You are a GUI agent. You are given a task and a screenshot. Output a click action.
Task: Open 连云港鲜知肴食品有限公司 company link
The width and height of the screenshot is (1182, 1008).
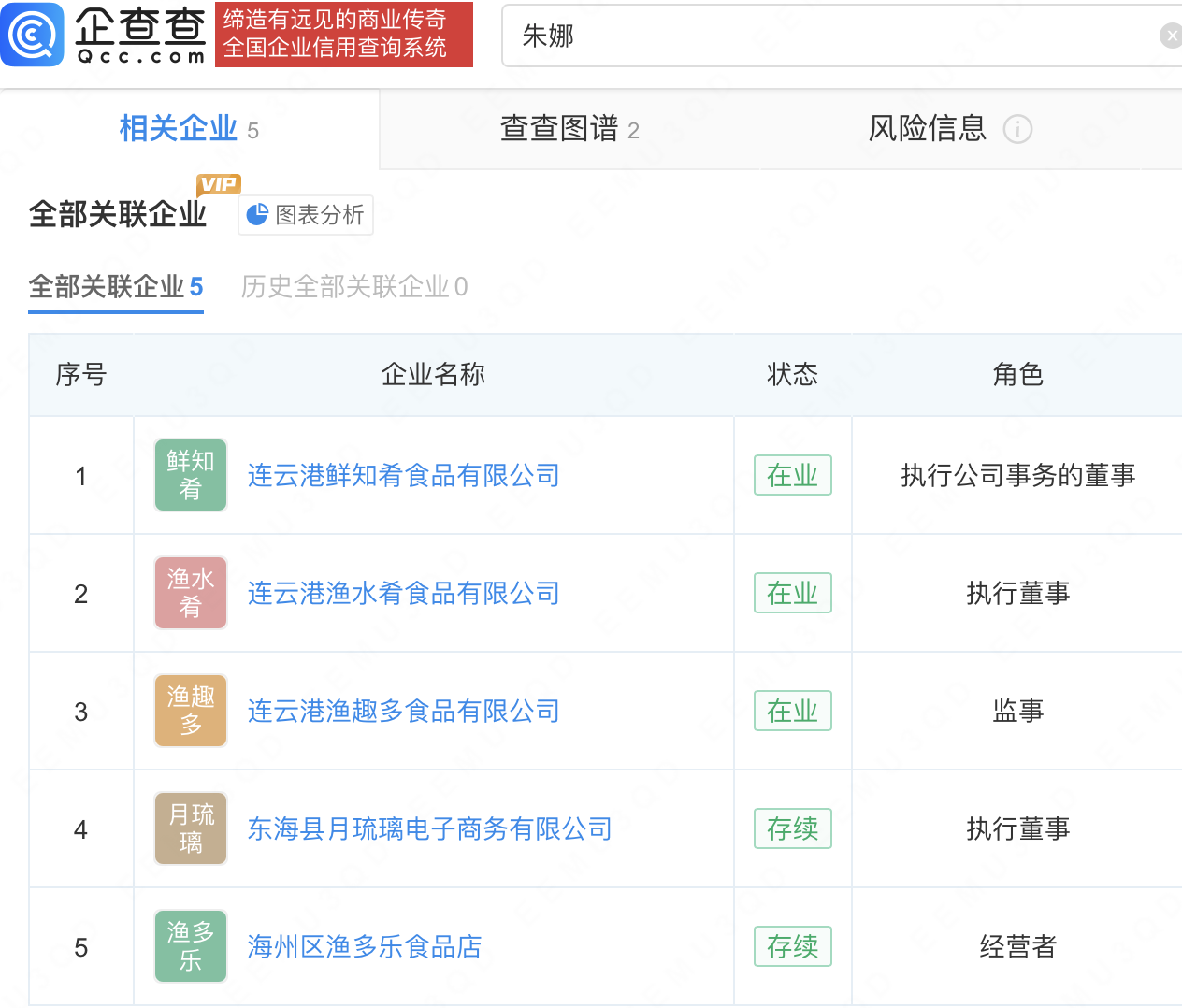coord(403,476)
